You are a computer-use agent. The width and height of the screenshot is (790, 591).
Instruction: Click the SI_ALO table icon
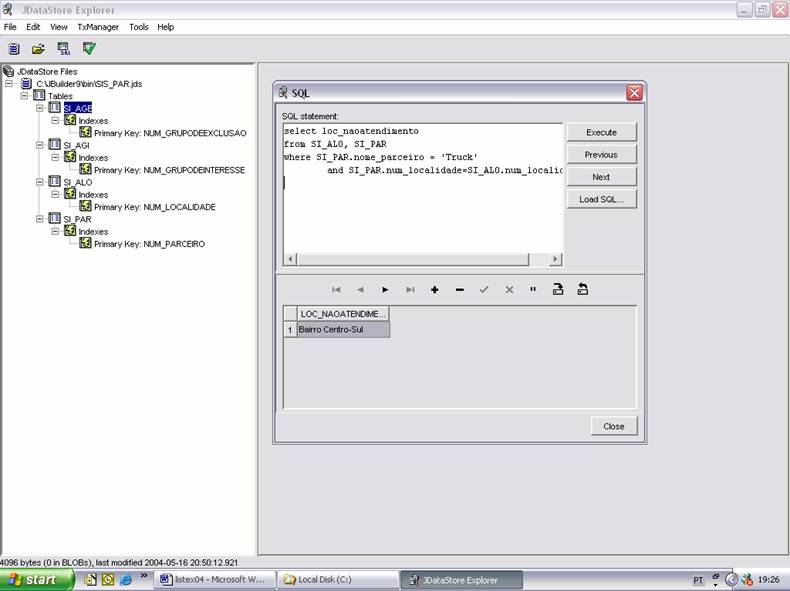pyautogui.click(x=54, y=181)
